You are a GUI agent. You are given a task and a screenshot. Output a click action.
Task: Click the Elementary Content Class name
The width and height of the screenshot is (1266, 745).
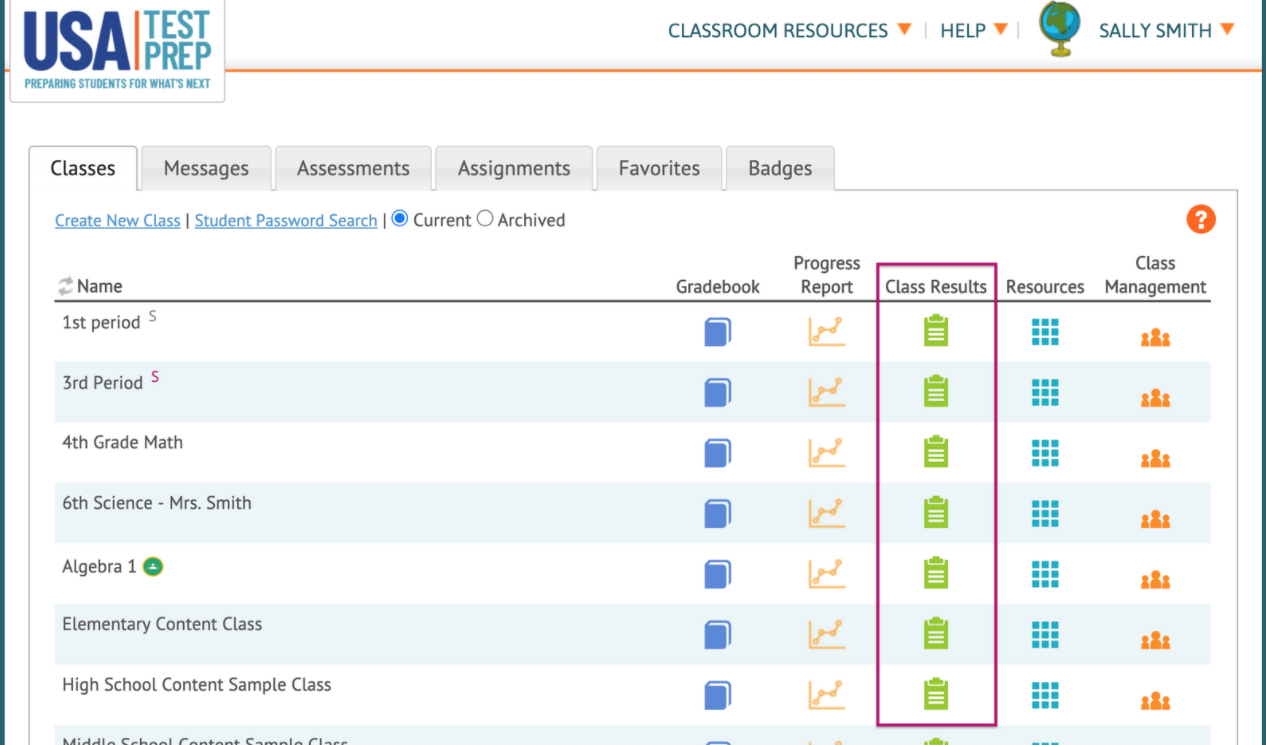pyautogui.click(x=162, y=624)
